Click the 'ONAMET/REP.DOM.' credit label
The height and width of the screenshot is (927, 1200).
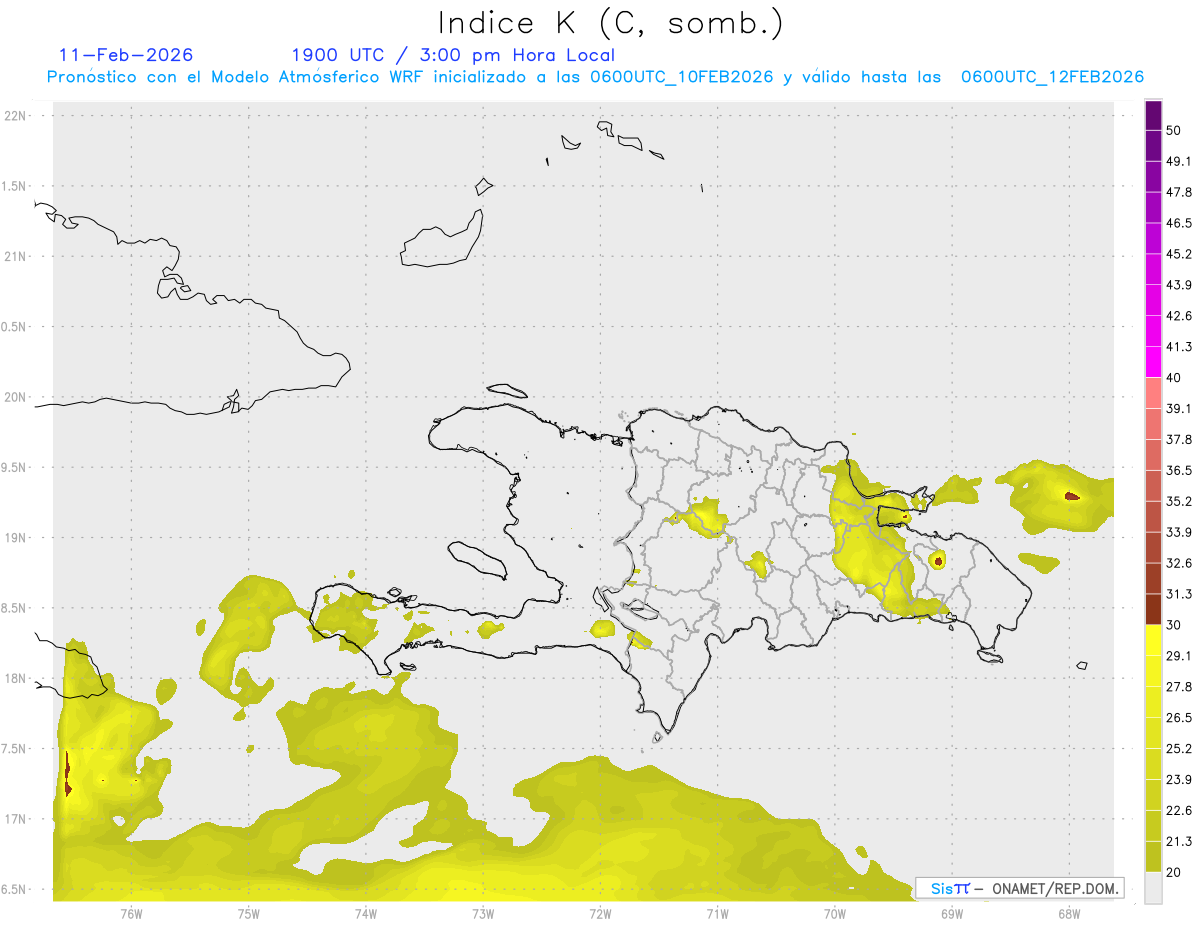click(1054, 888)
